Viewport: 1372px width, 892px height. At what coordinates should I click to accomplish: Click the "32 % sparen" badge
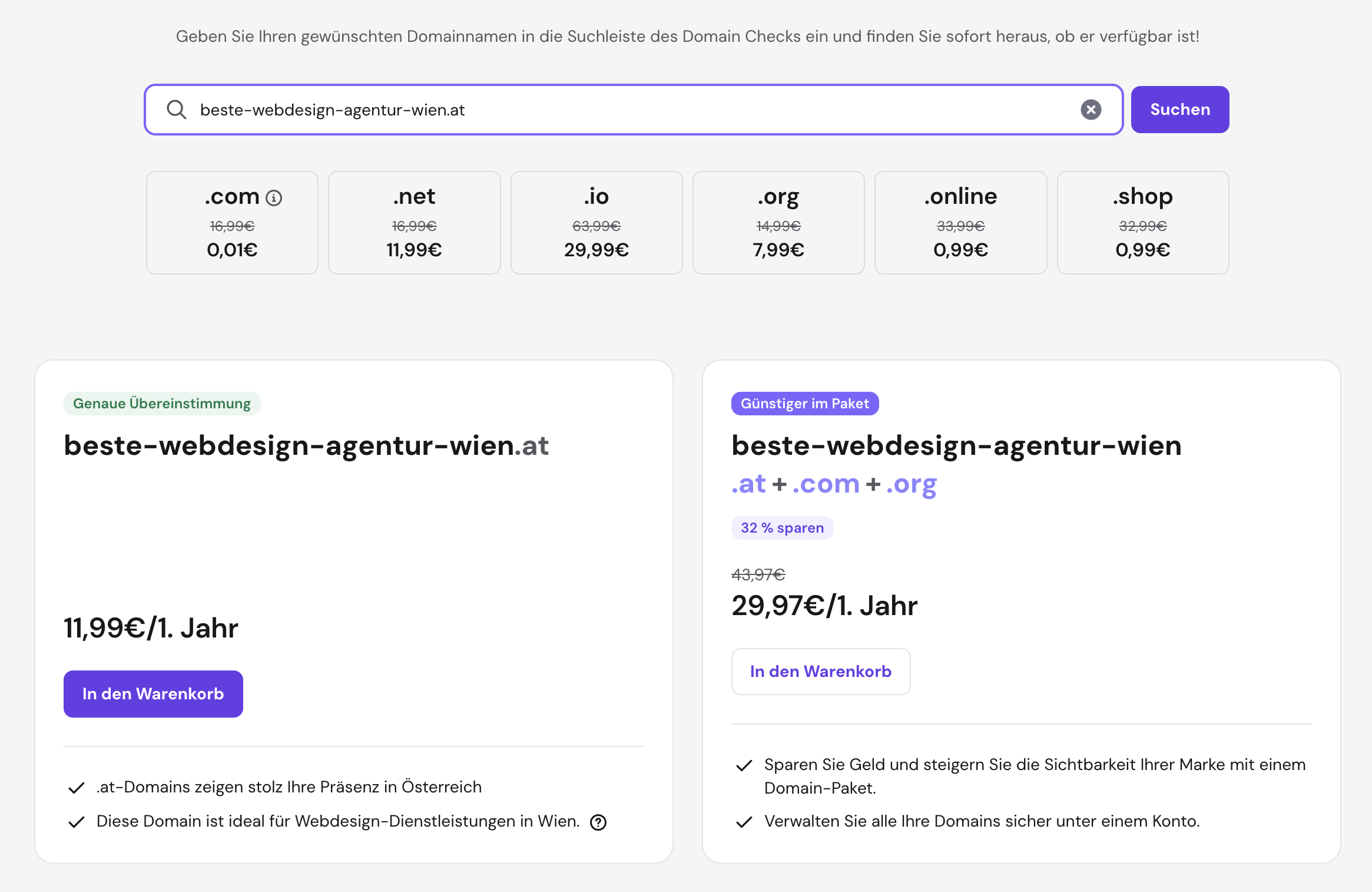coord(782,527)
